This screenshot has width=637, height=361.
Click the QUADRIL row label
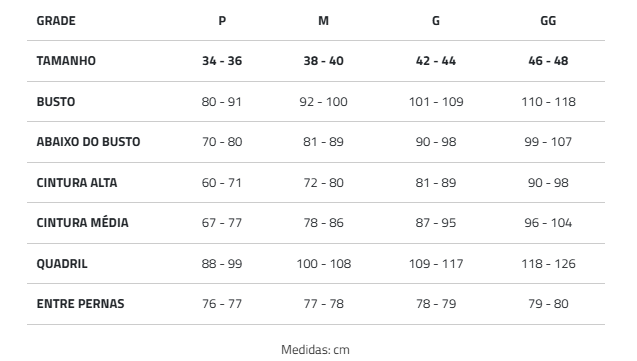coord(62,264)
